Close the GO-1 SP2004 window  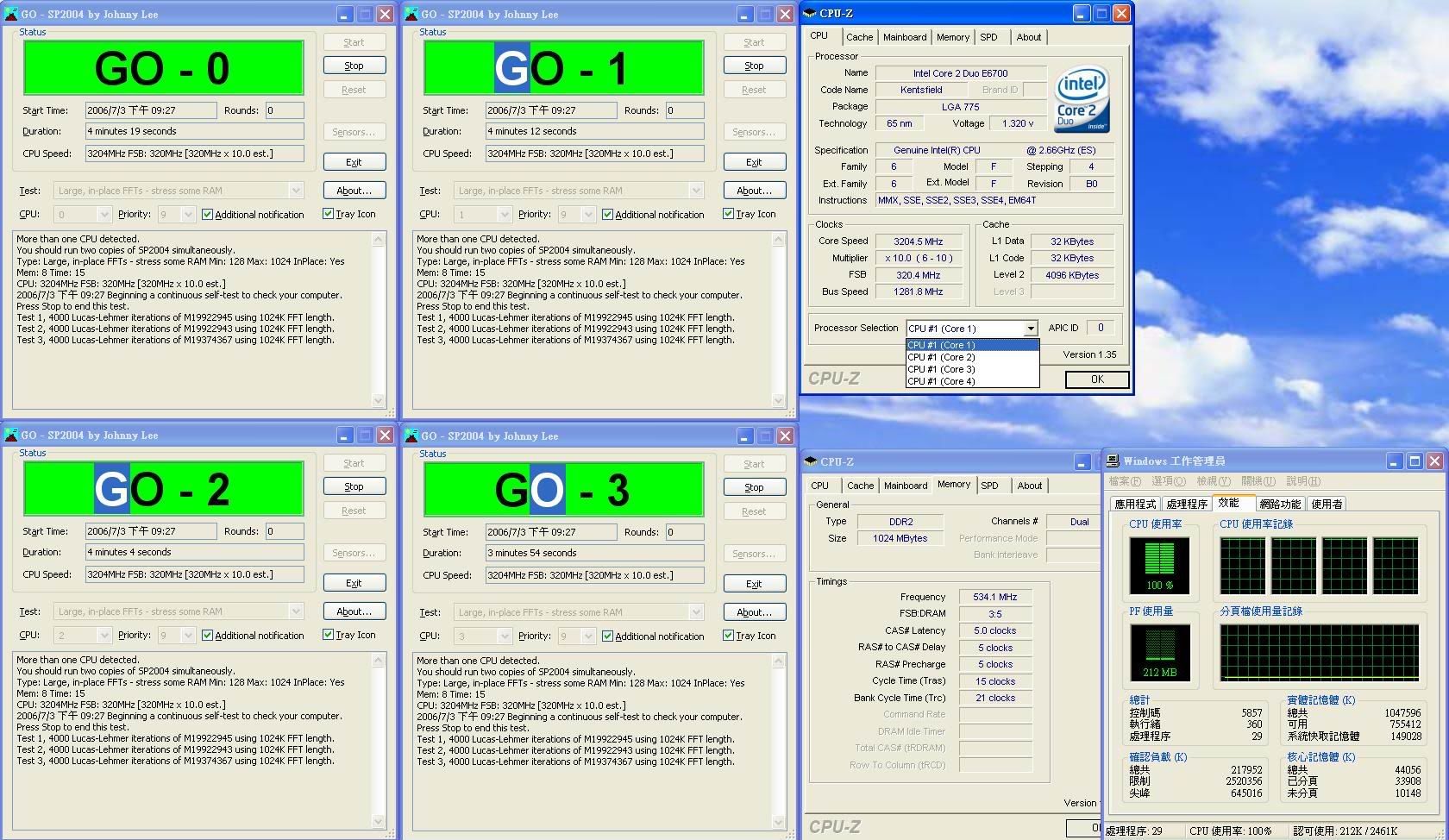click(785, 14)
